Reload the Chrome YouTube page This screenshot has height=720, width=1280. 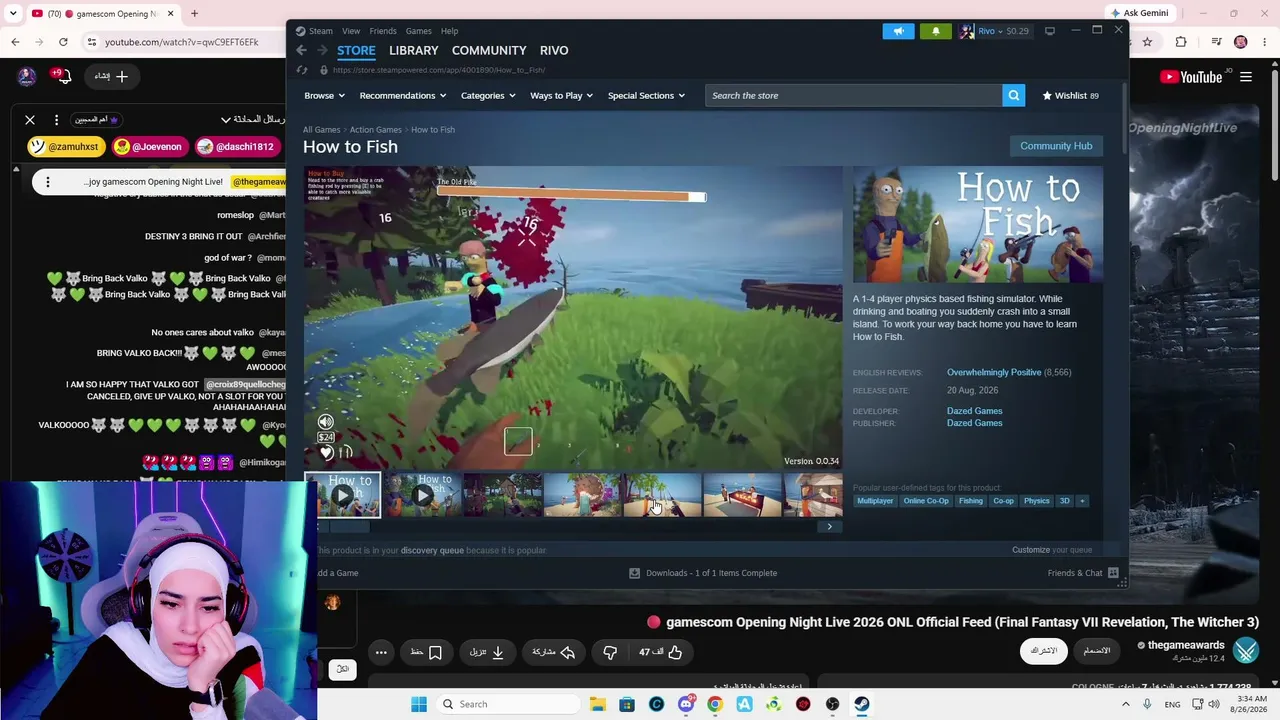(x=63, y=42)
